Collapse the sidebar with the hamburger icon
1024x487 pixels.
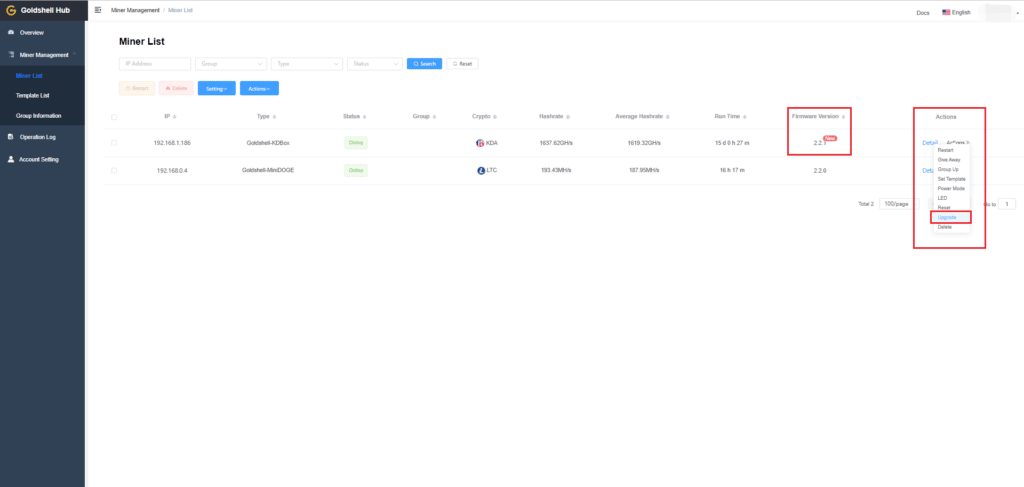pyautogui.click(x=98, y=10)
